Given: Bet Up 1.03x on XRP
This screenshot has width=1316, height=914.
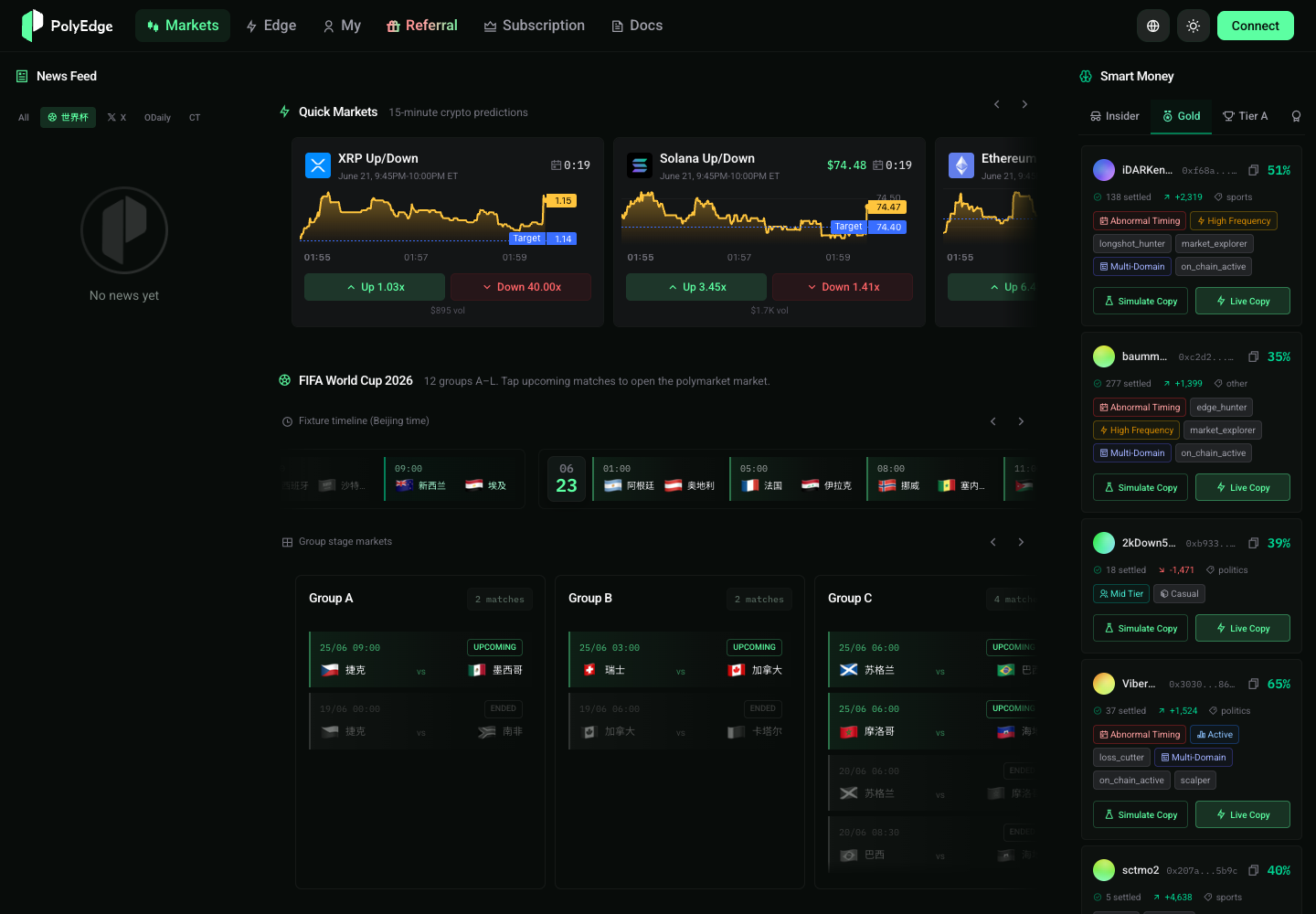Looking at the screenshot, I should (375, 287).
